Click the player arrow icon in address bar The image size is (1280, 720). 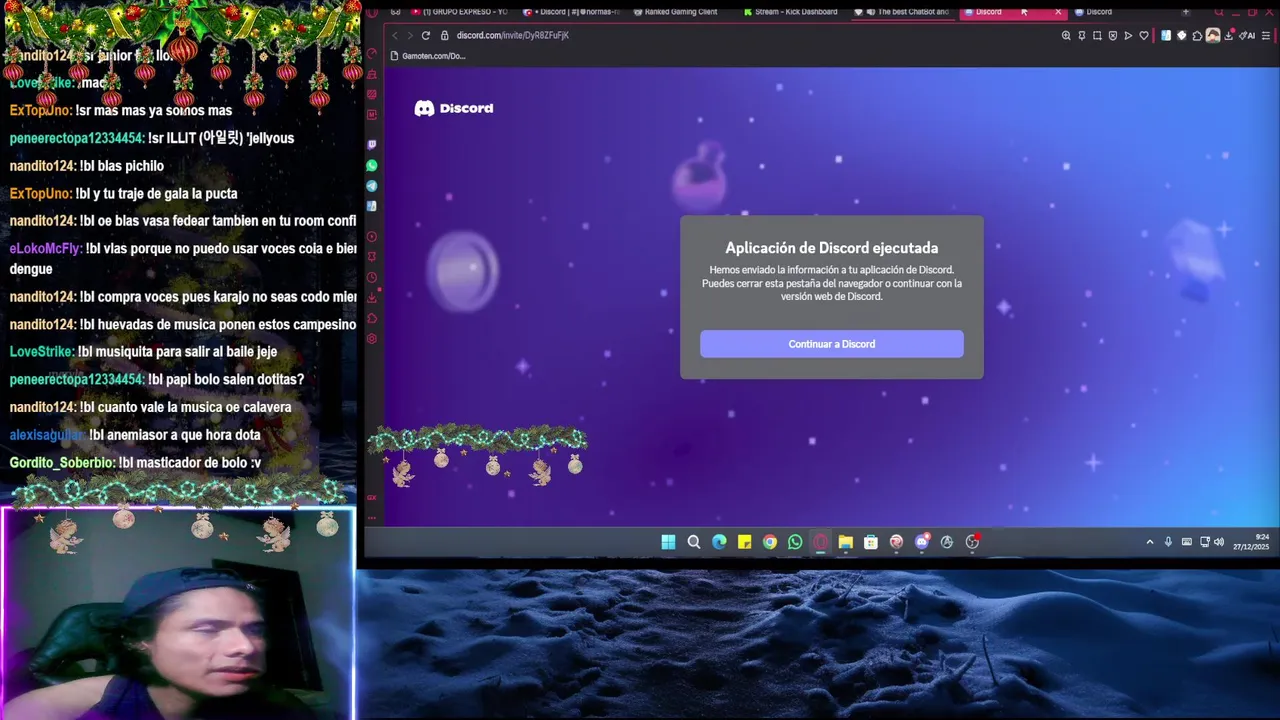1128,36
